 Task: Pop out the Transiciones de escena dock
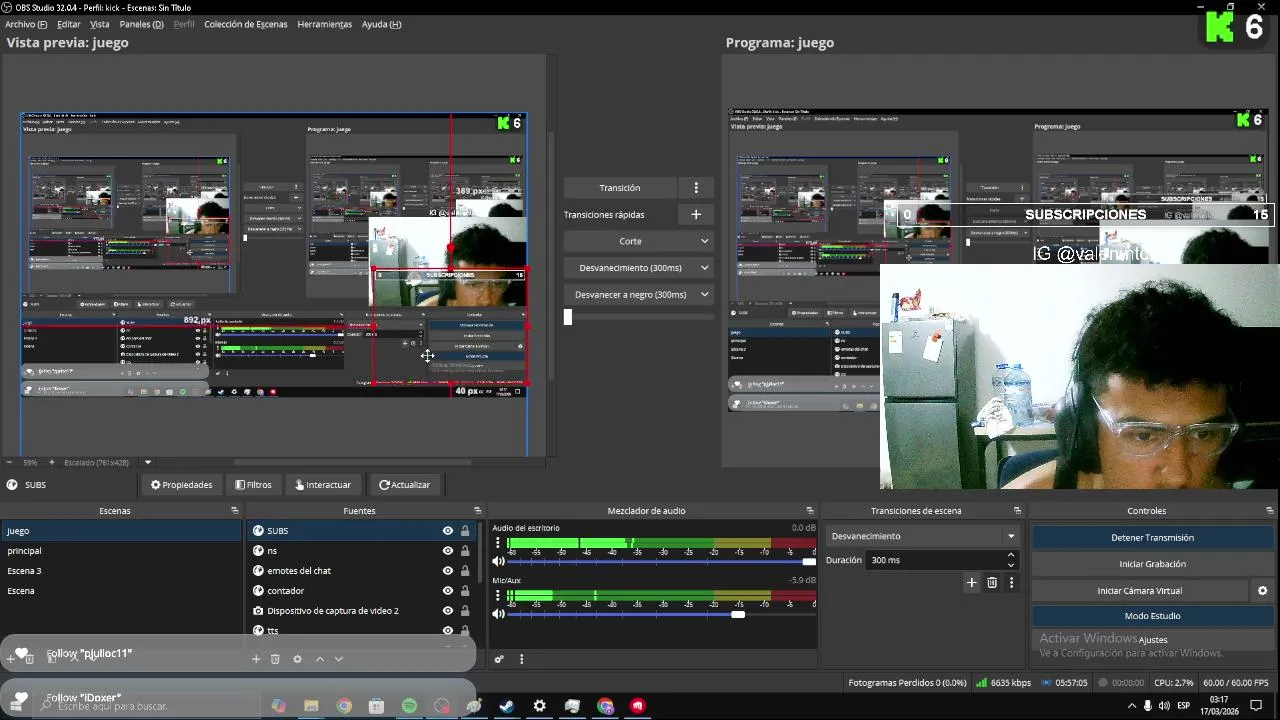1017,511
